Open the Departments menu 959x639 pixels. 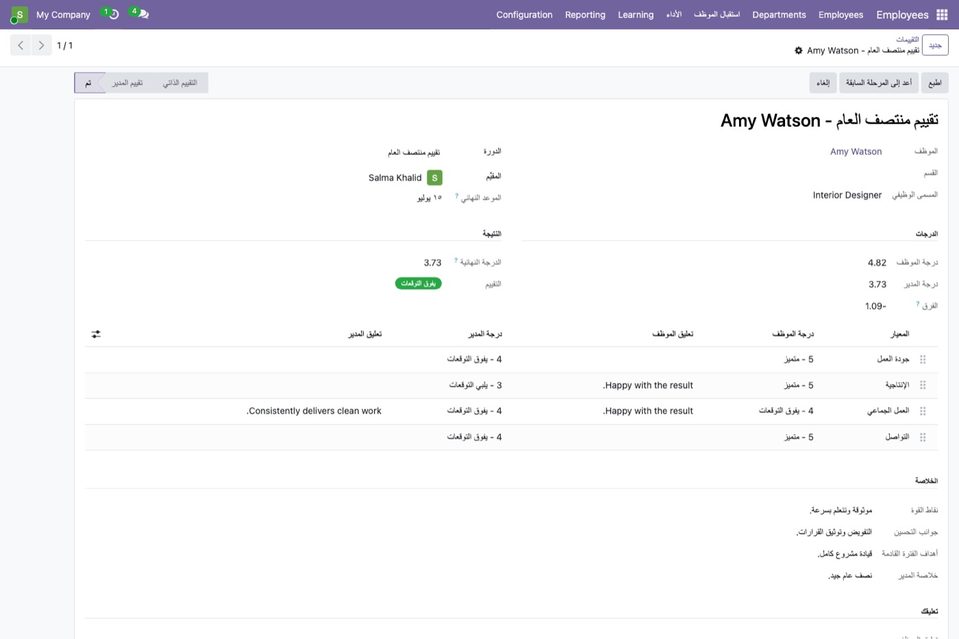point(779,15)
